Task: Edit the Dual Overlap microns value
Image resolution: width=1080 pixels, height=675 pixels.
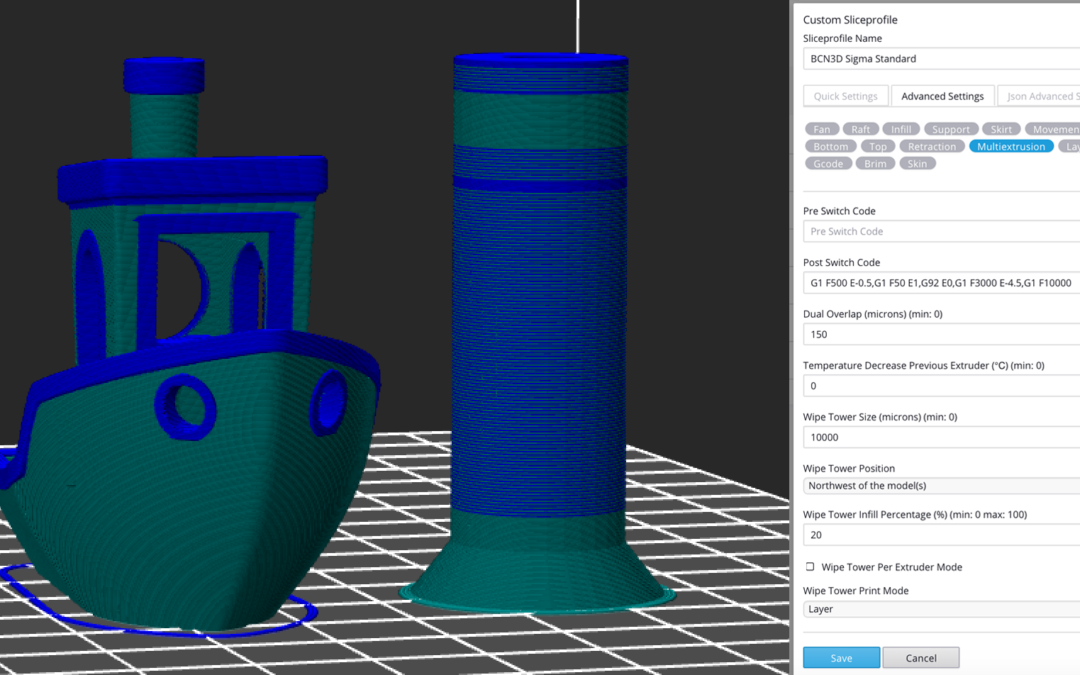Action: (x=942, y=334)
